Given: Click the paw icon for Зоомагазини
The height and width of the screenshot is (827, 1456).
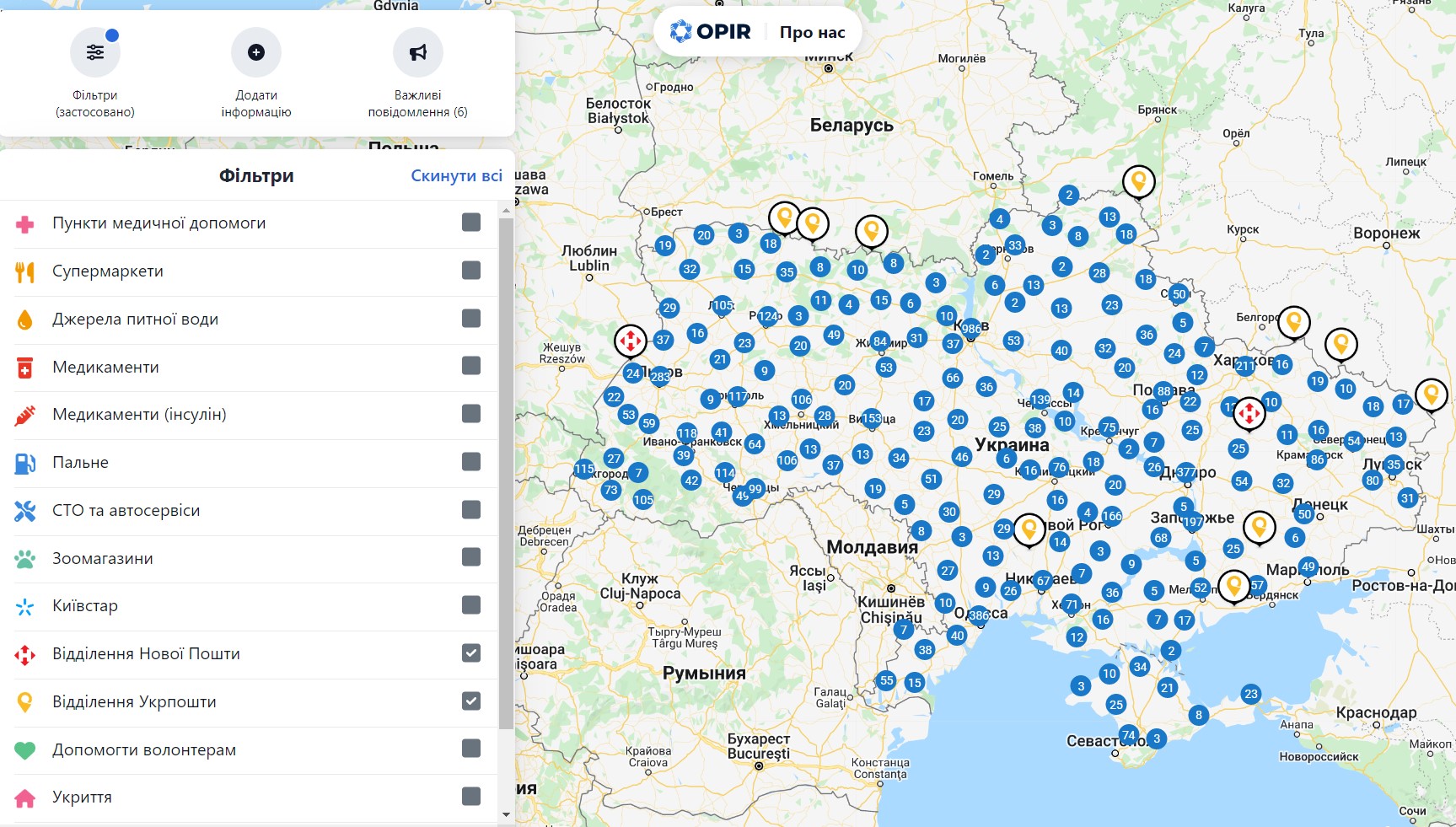Looking at the screenshot, I should tap(26, 557).
